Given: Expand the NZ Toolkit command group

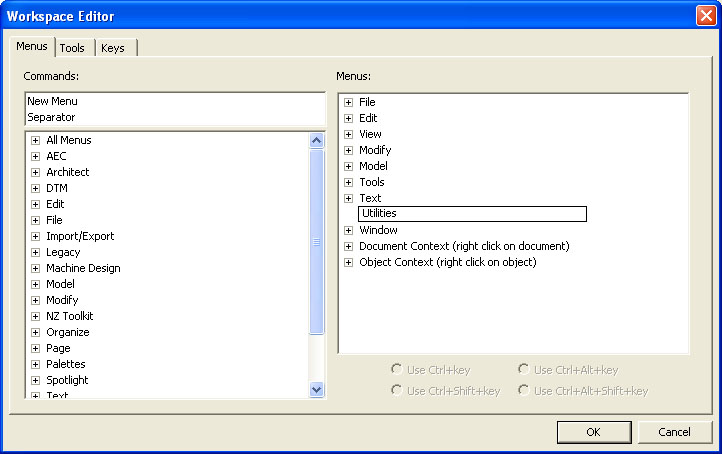Looking at the screenshot, I should point(35,316).
